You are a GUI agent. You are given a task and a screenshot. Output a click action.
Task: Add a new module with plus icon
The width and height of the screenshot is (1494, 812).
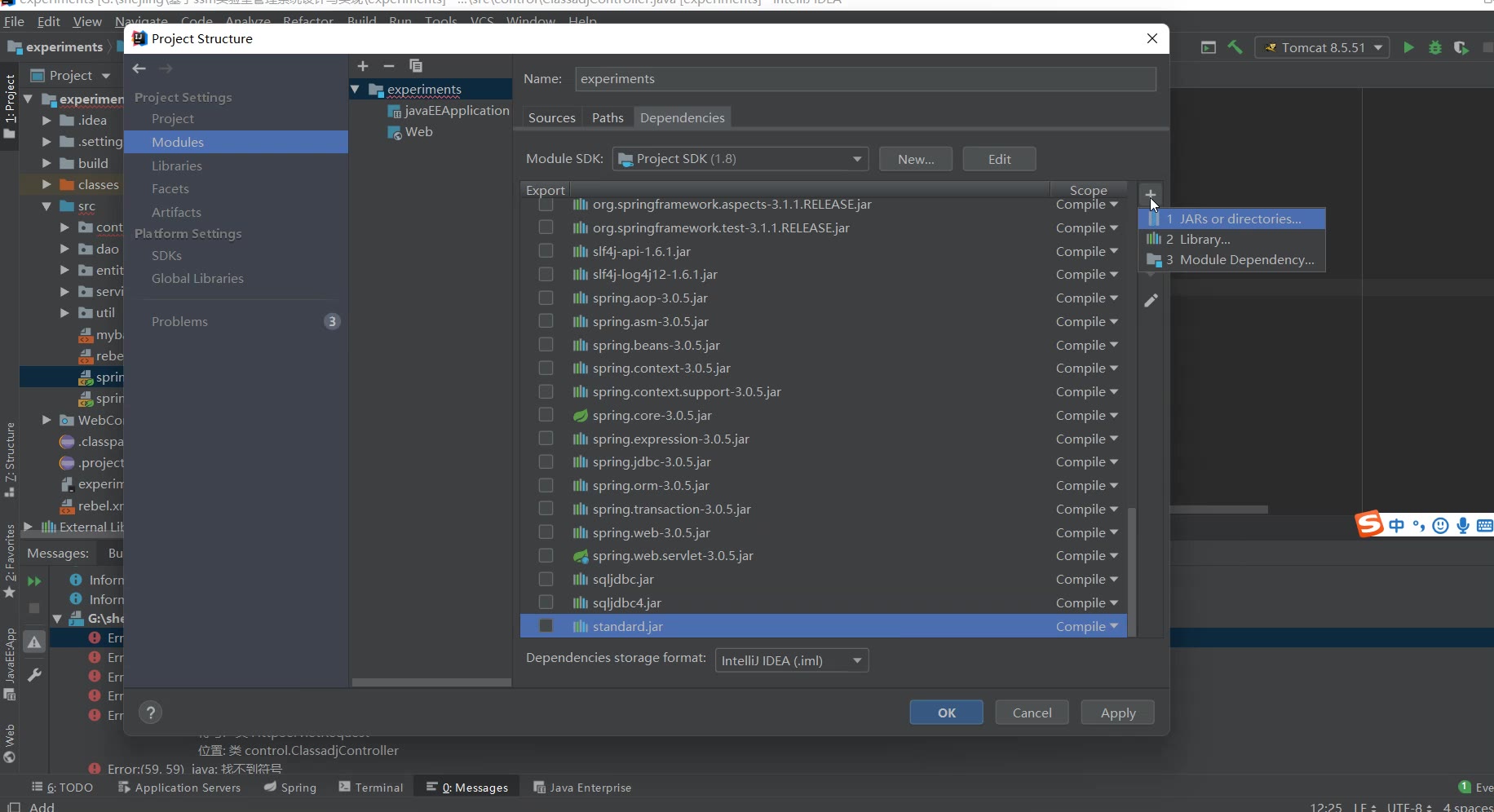[x=363, y=66]
